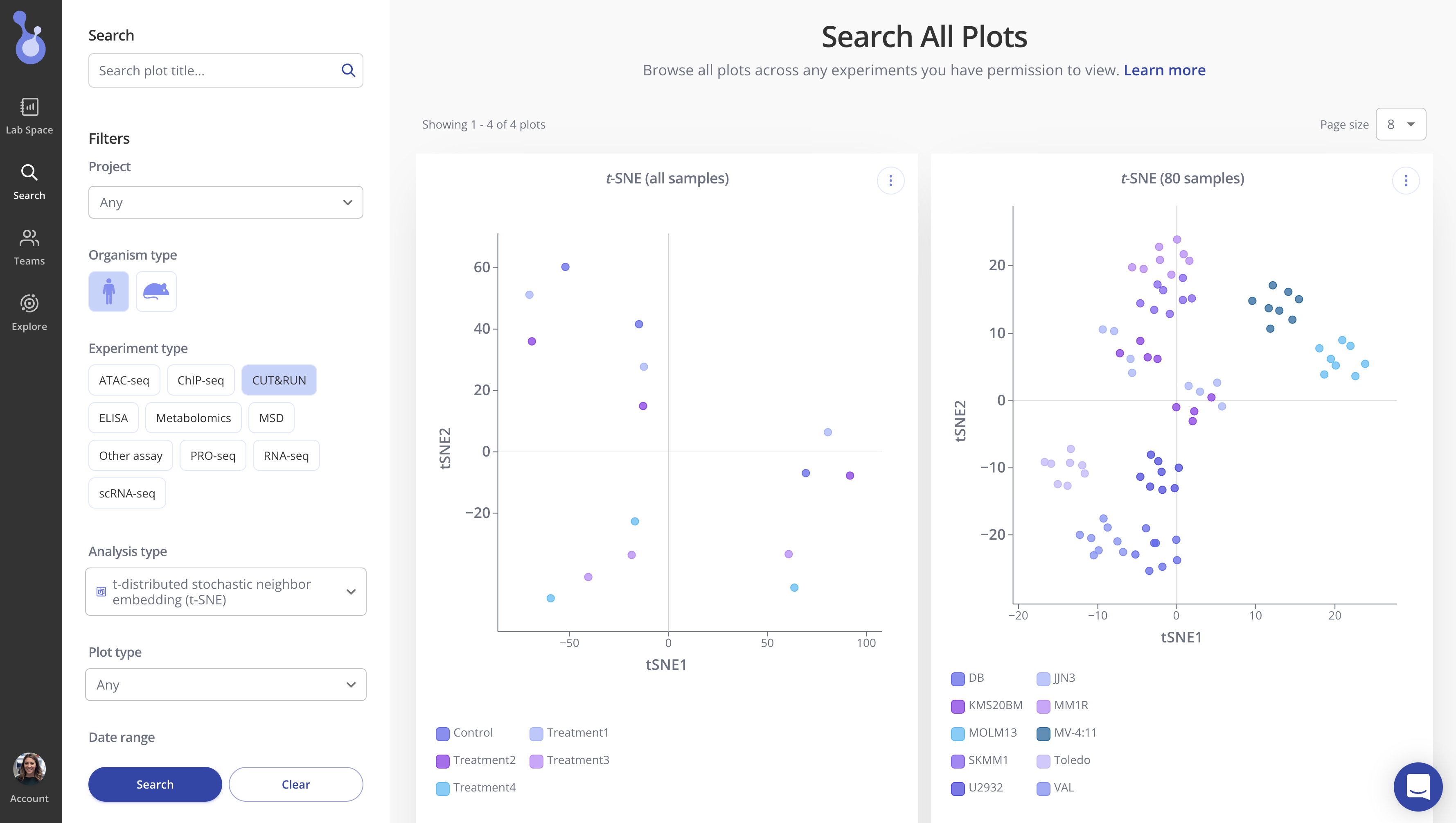Enable the ATAC-seq experiment filter
The image size is (1456, 823).
124,380
